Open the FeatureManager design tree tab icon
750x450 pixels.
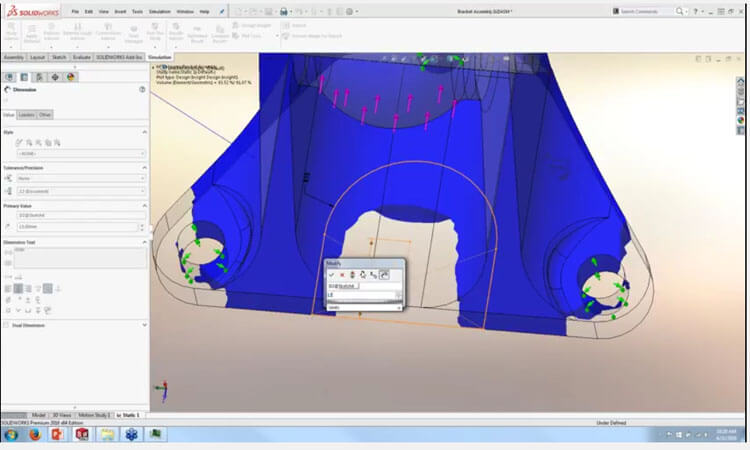click(10, 76)
